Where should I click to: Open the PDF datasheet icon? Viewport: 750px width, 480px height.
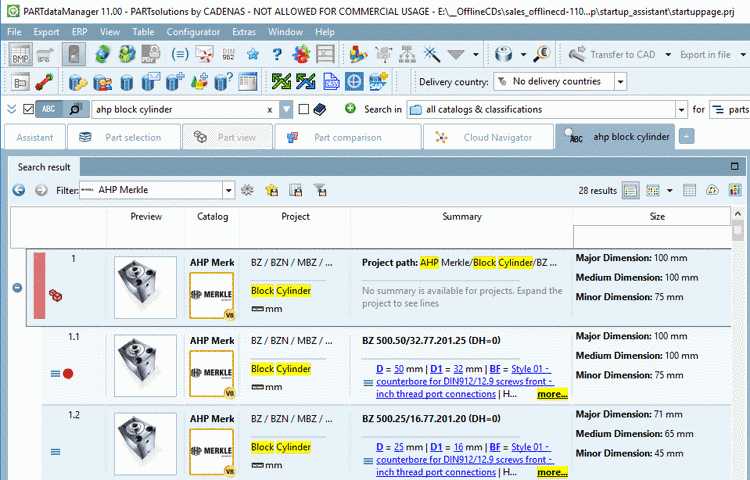pos(151,54)
